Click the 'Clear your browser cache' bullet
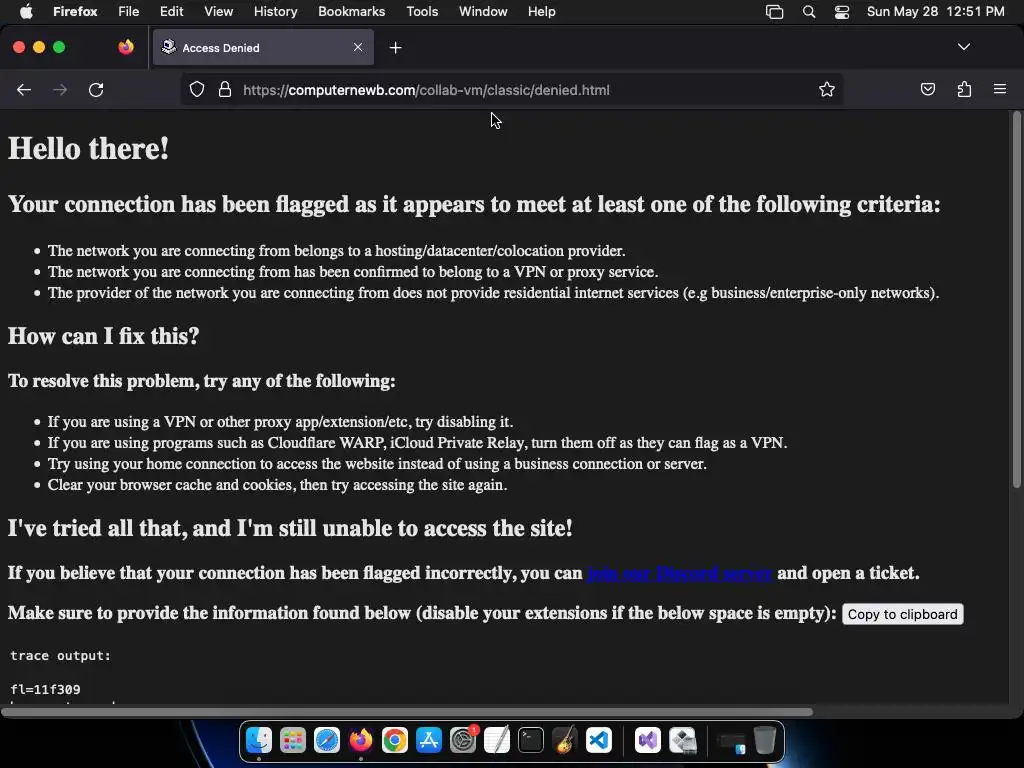This screenshot has height=768, width=1024. (277, 485)
